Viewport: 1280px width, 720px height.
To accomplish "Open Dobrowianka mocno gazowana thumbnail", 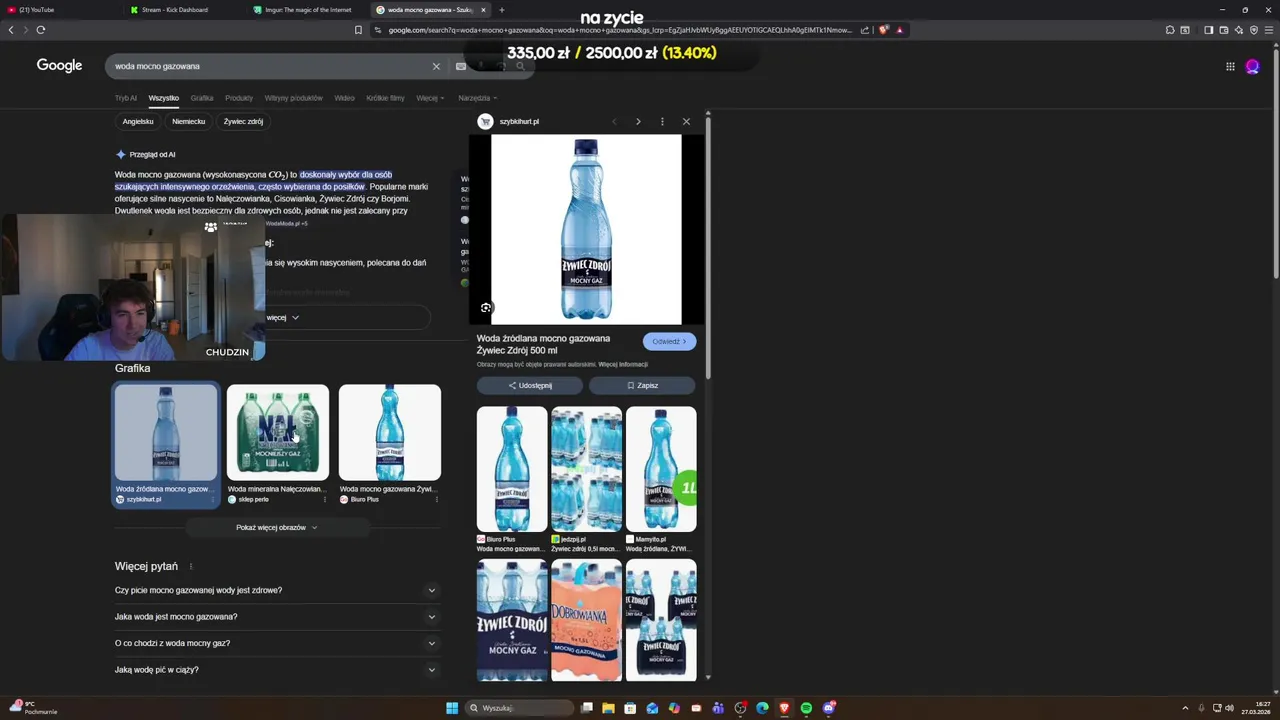I will (586, 620).
